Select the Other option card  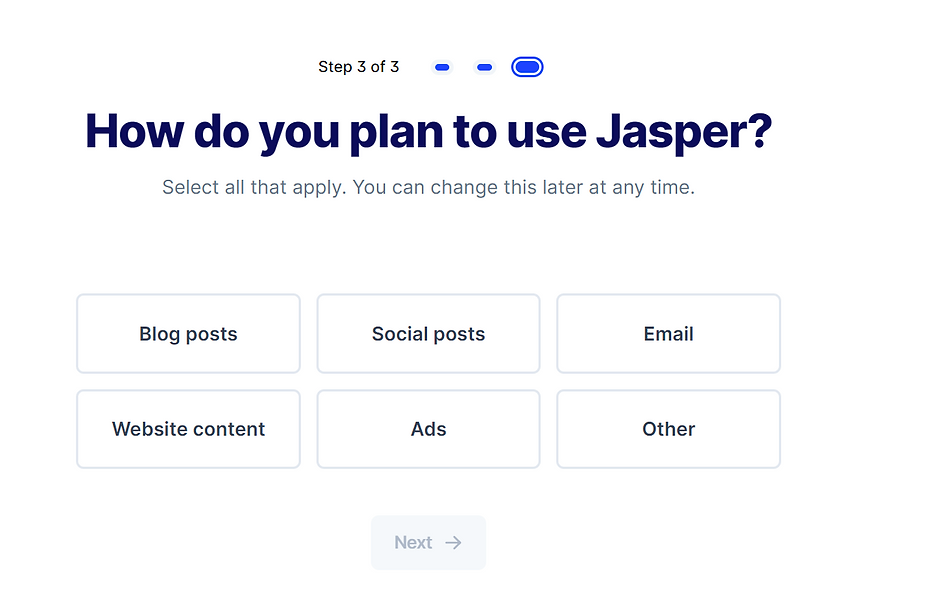pyautogui.click(x=668, y=429)
